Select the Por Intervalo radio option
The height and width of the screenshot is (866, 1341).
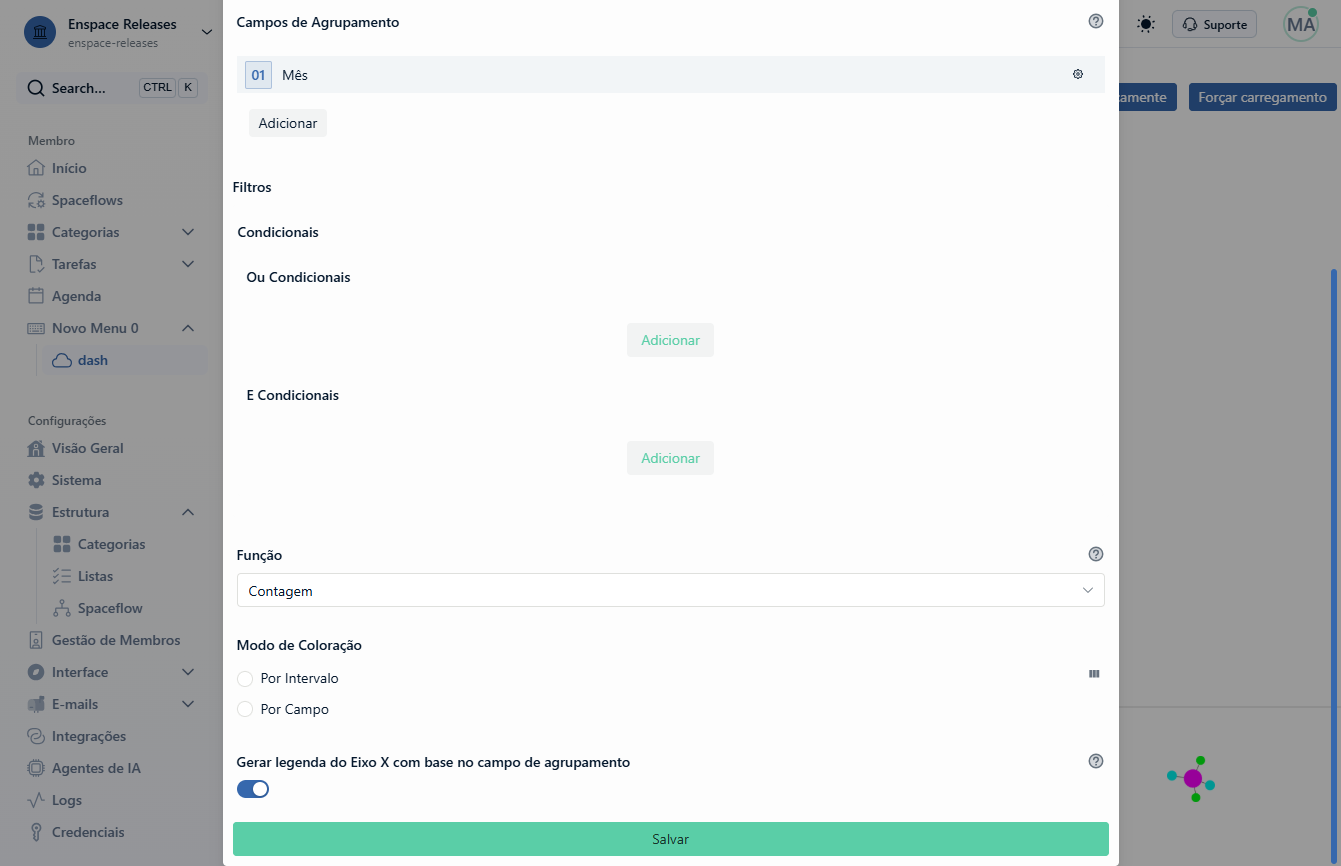click(245, 679)
